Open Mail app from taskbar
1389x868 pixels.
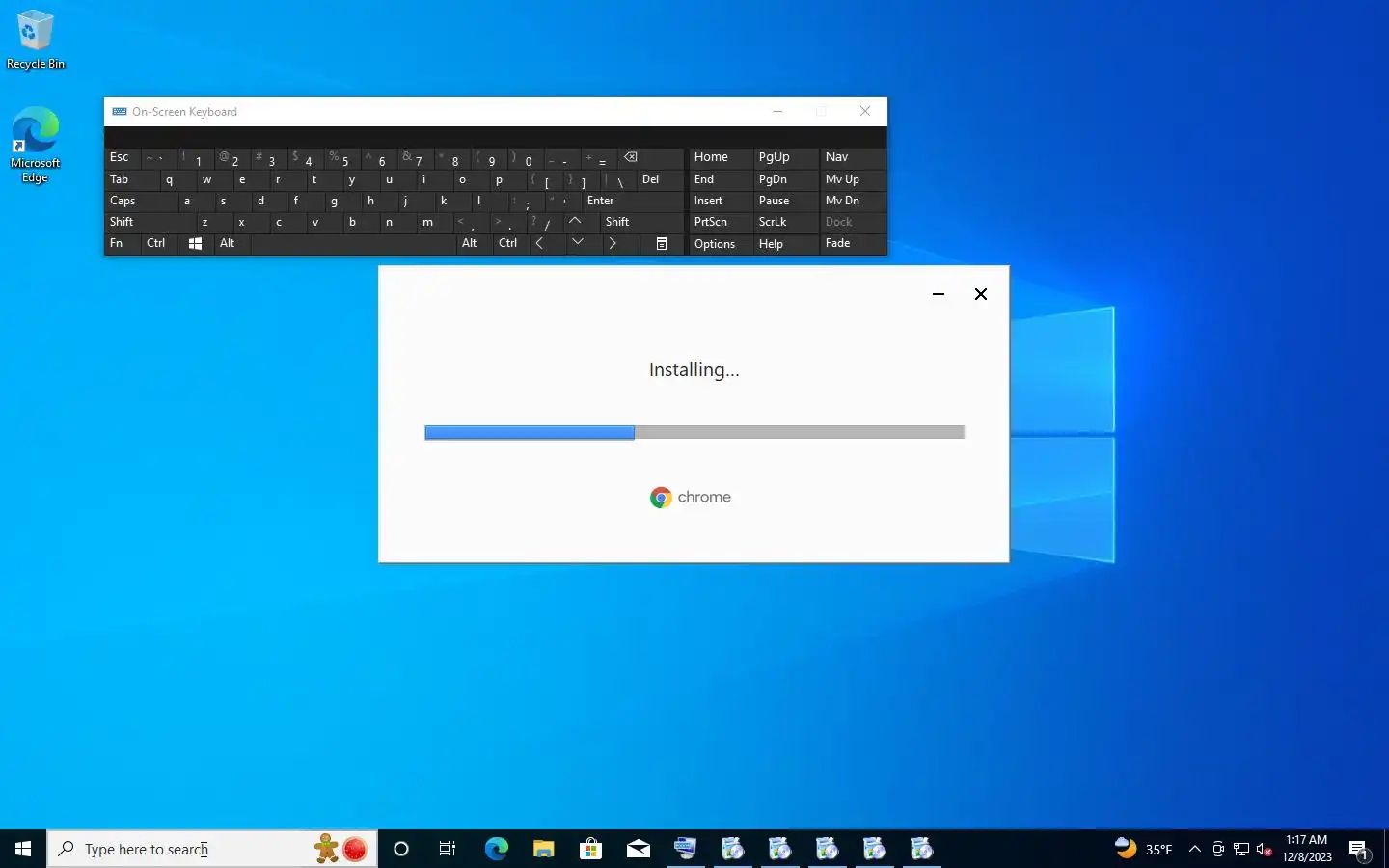[638, 849]
